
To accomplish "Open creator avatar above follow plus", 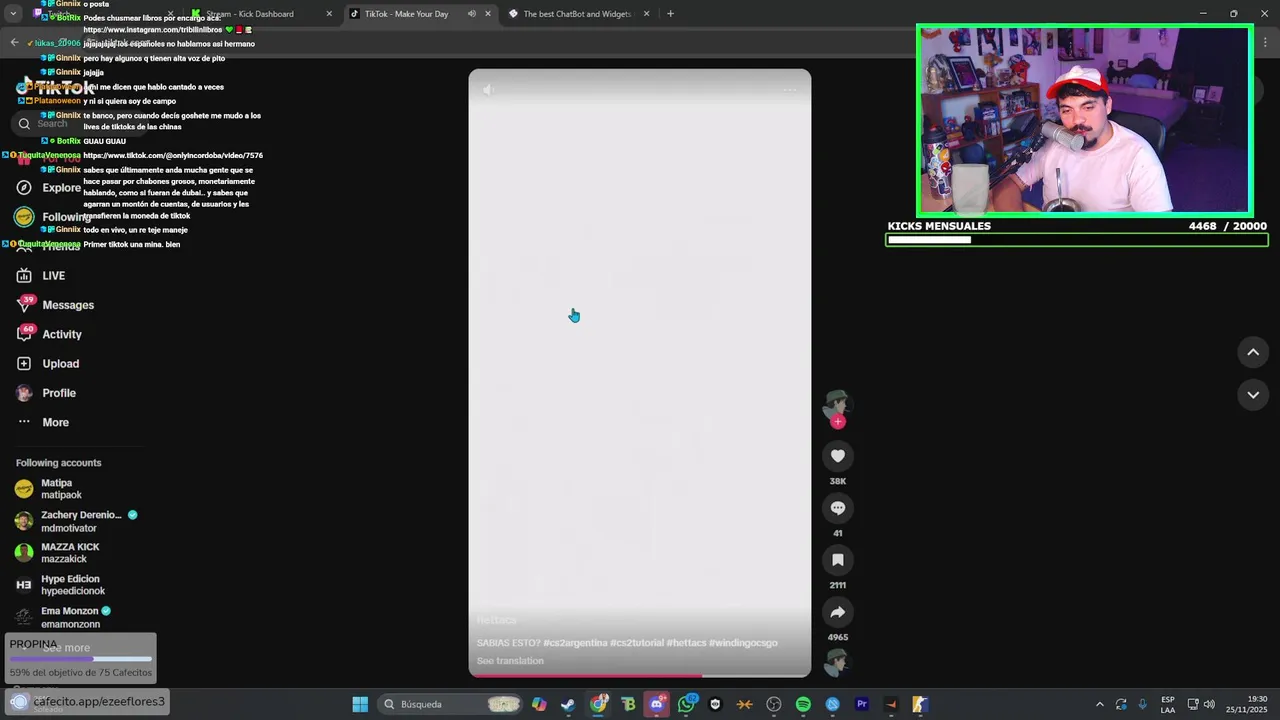I will (836, 403).
